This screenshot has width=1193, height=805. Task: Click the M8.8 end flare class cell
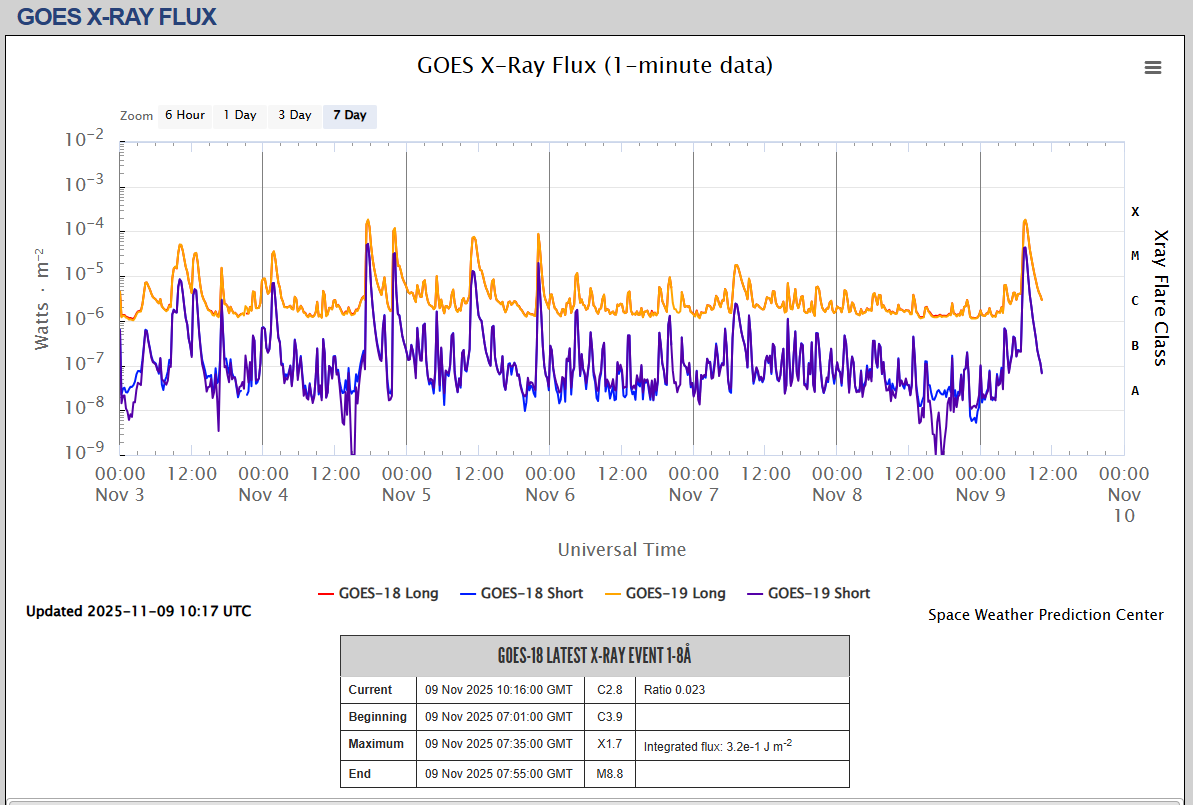tap(610, 773)
